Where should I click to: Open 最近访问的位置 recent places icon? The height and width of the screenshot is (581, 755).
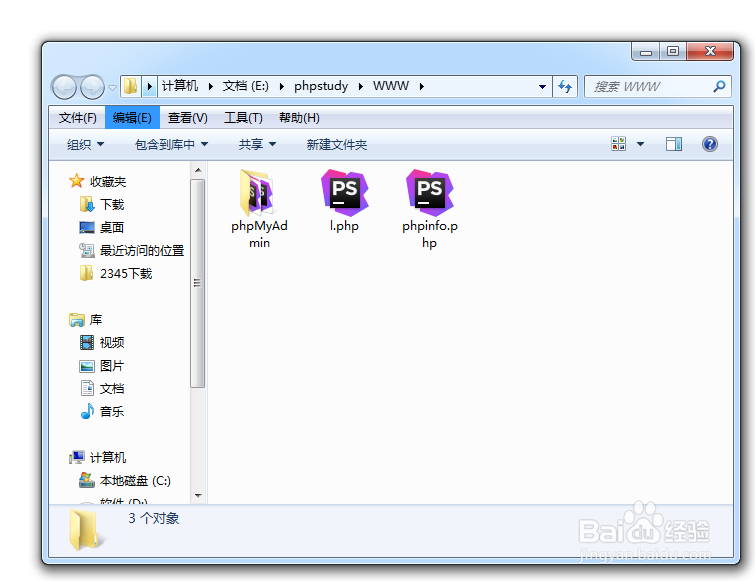[x=87, y=250]
